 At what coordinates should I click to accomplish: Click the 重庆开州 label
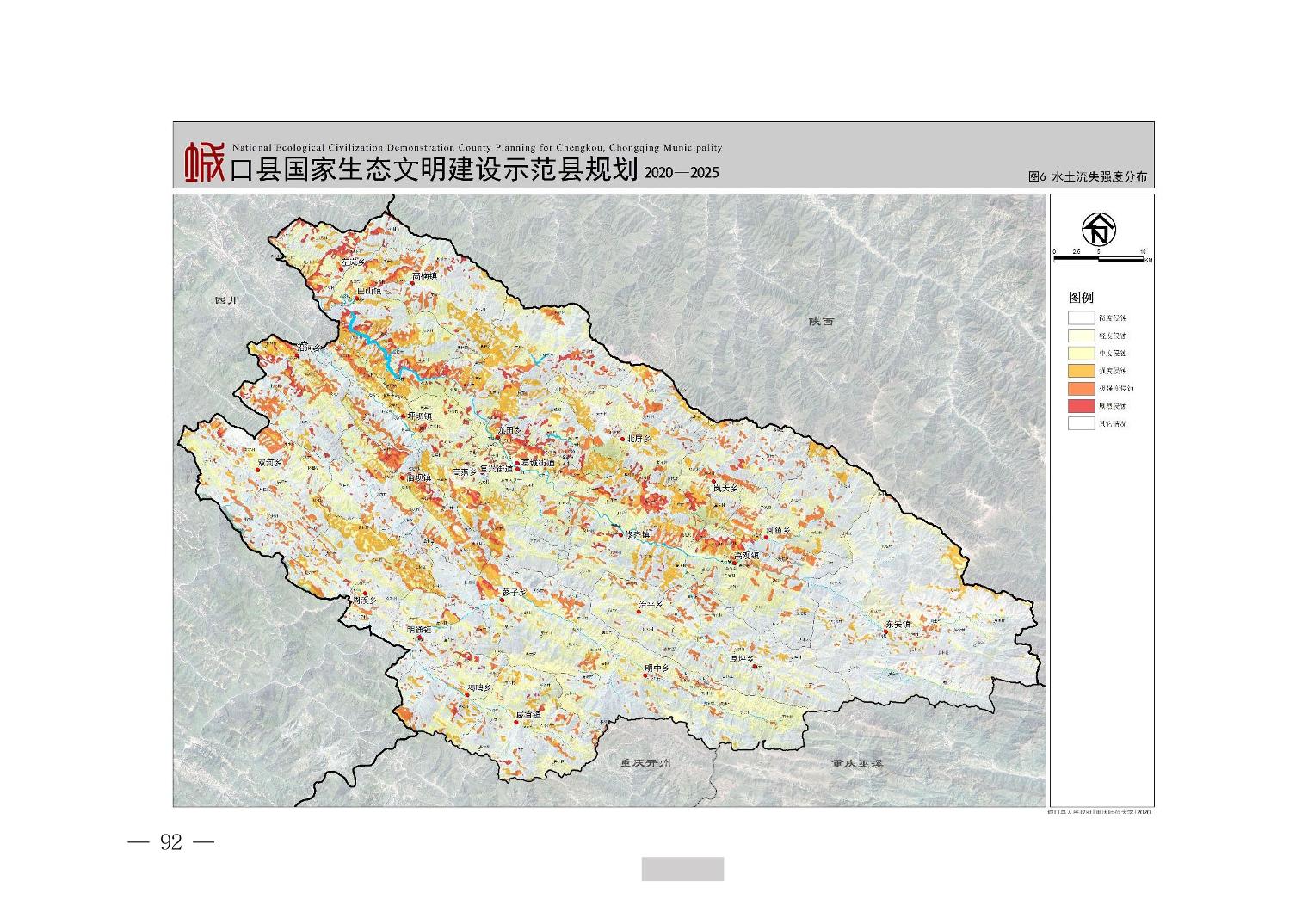coord(645,763)
